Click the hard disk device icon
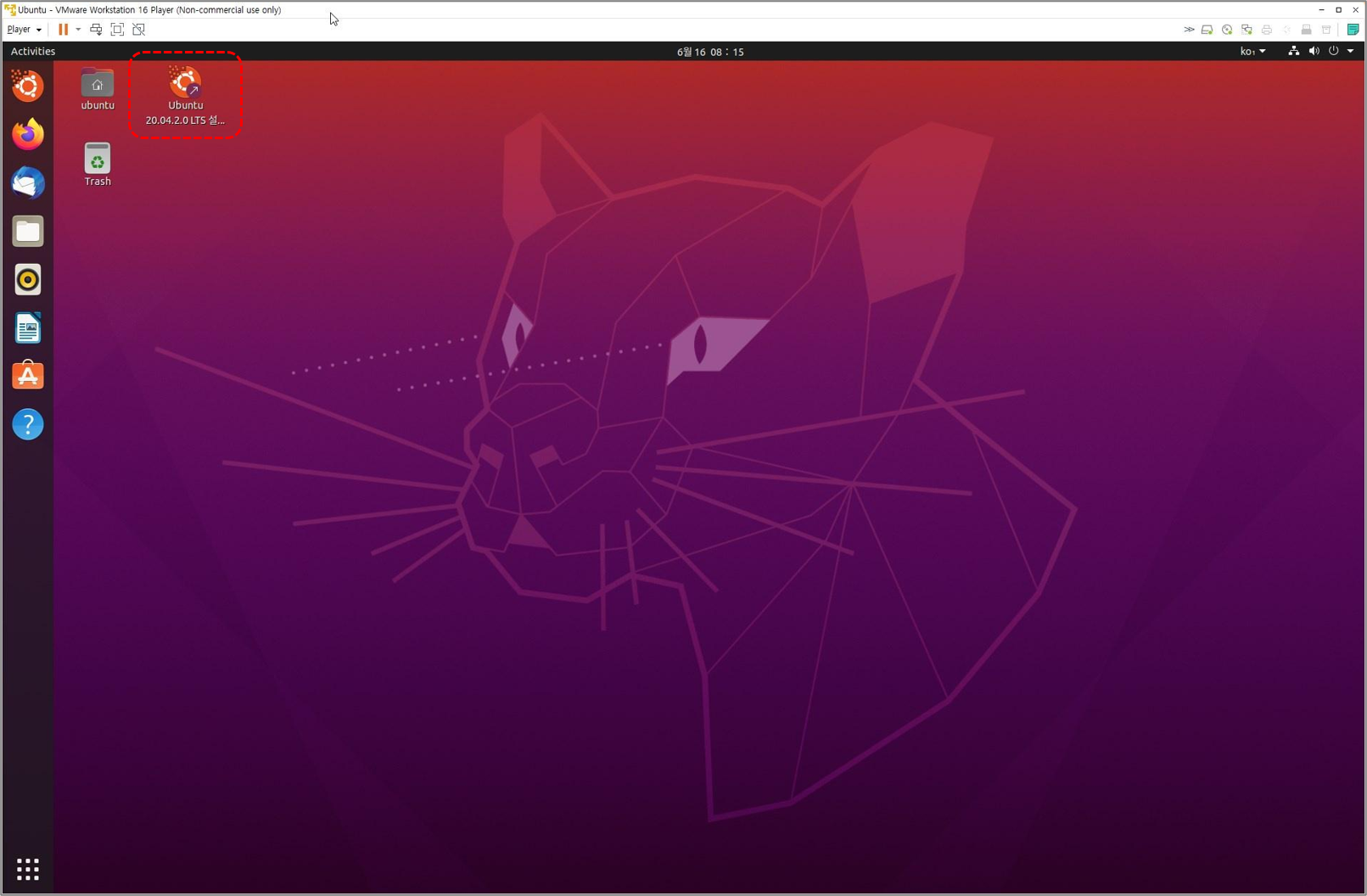 coord(1207,30)
